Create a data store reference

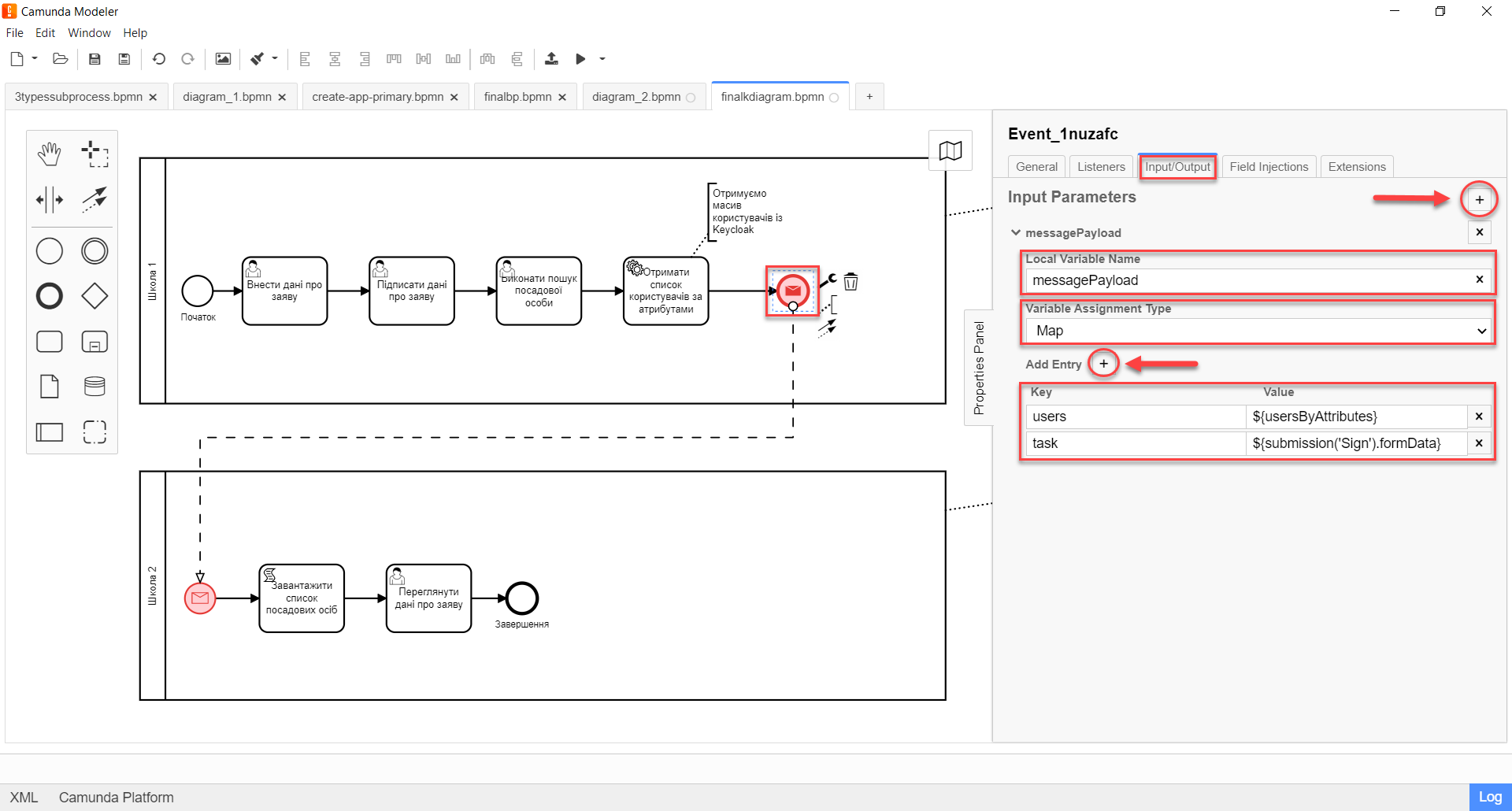94,387
